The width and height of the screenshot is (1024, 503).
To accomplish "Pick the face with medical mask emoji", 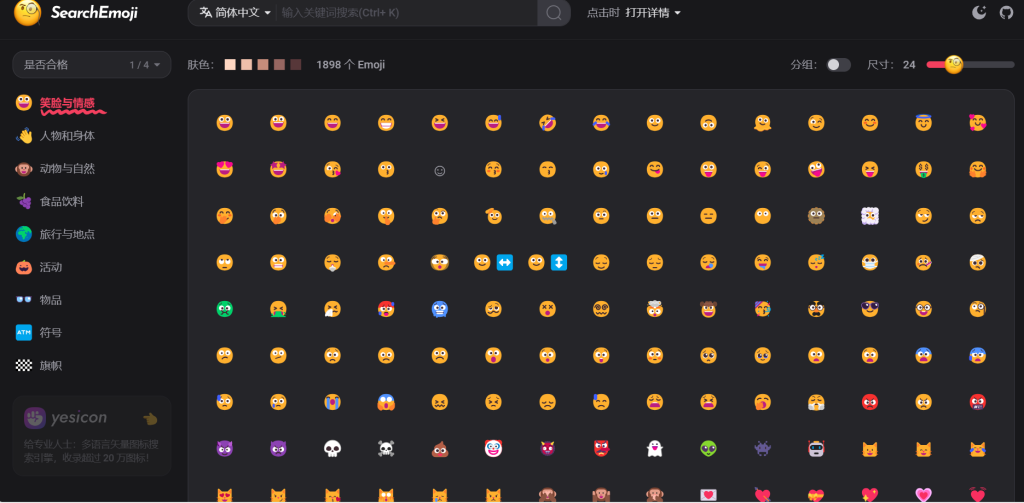I will tap(870, 263).
